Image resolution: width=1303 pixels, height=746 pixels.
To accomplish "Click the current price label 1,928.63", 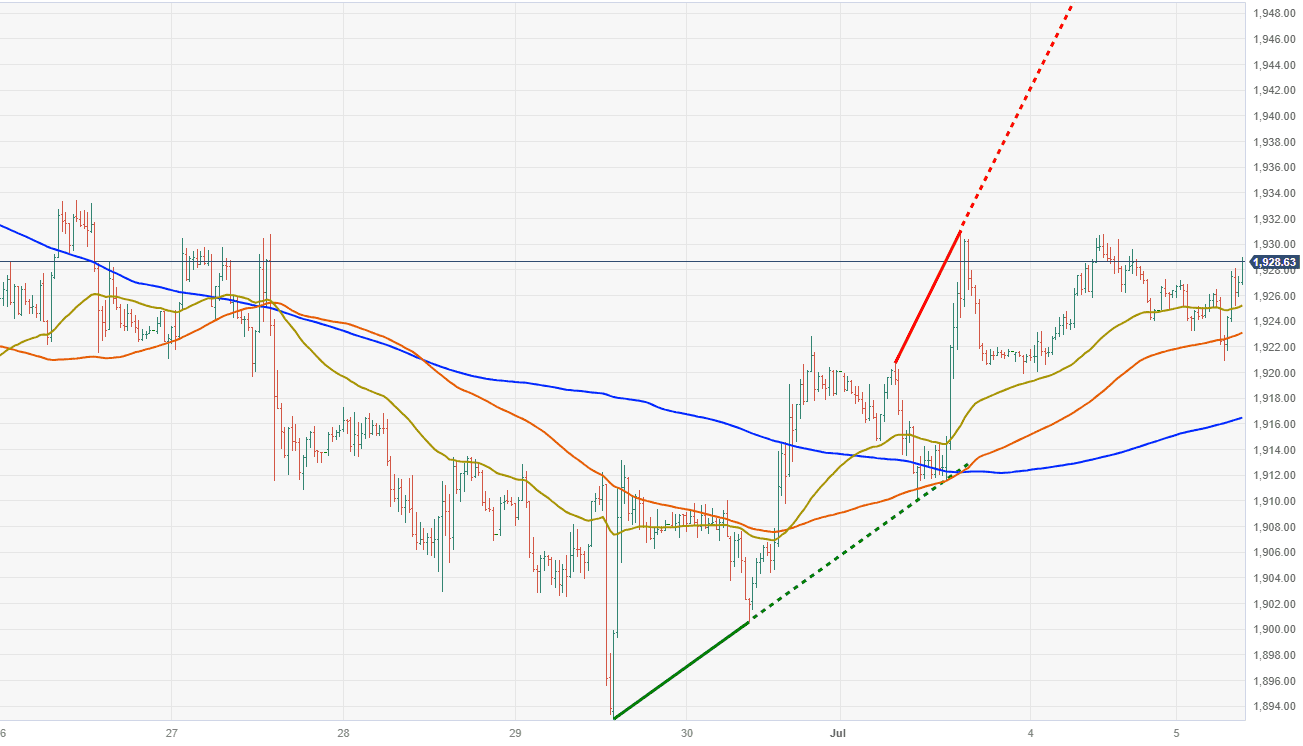I will click(1276, 262).
